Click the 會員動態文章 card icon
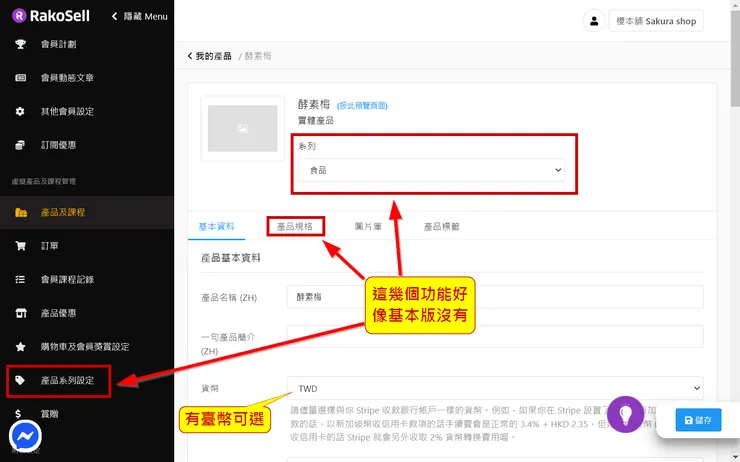The image size is (740, 462). coord(20,78)
